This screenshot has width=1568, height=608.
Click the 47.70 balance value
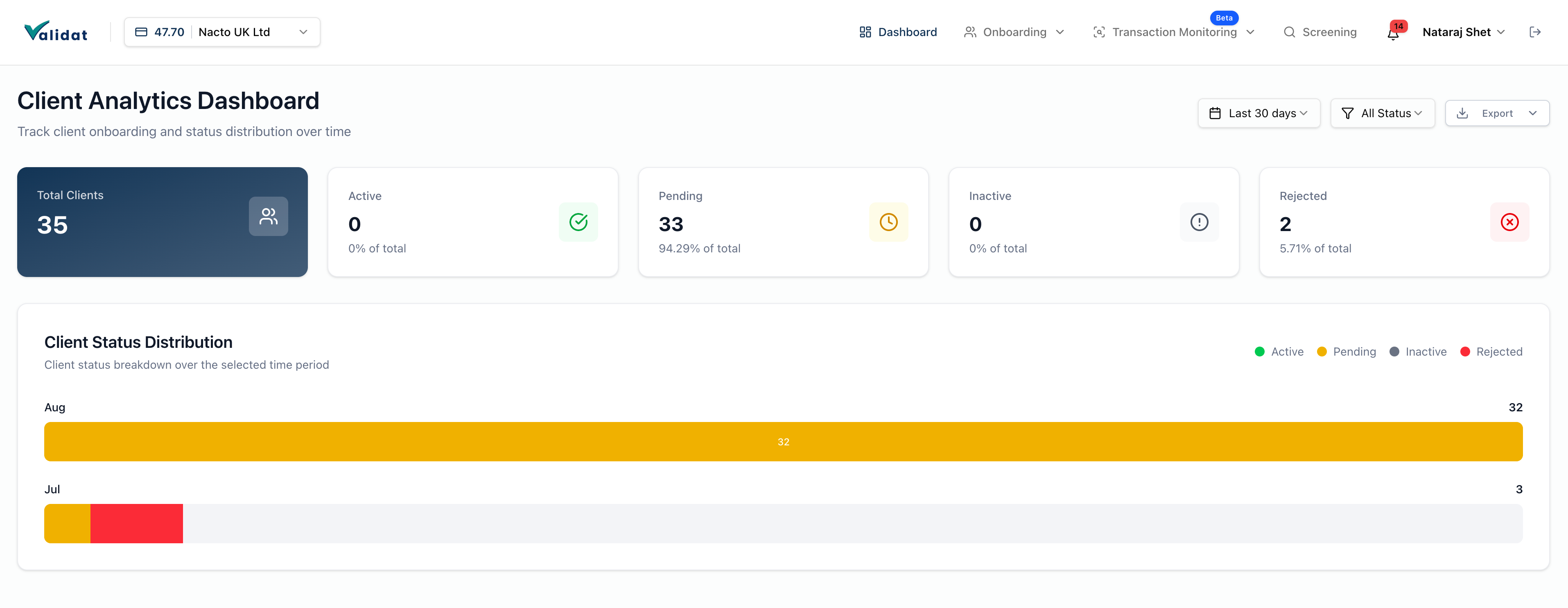pyautogui.click(x=169, y=32)
